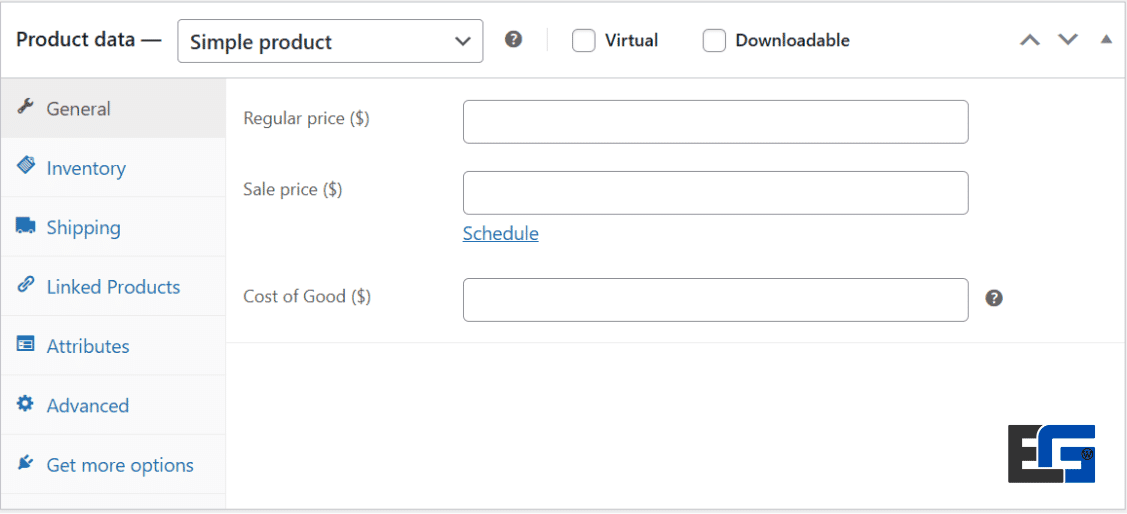
Task: Click the plug icon for Get more options
Action: pos(26,464)
